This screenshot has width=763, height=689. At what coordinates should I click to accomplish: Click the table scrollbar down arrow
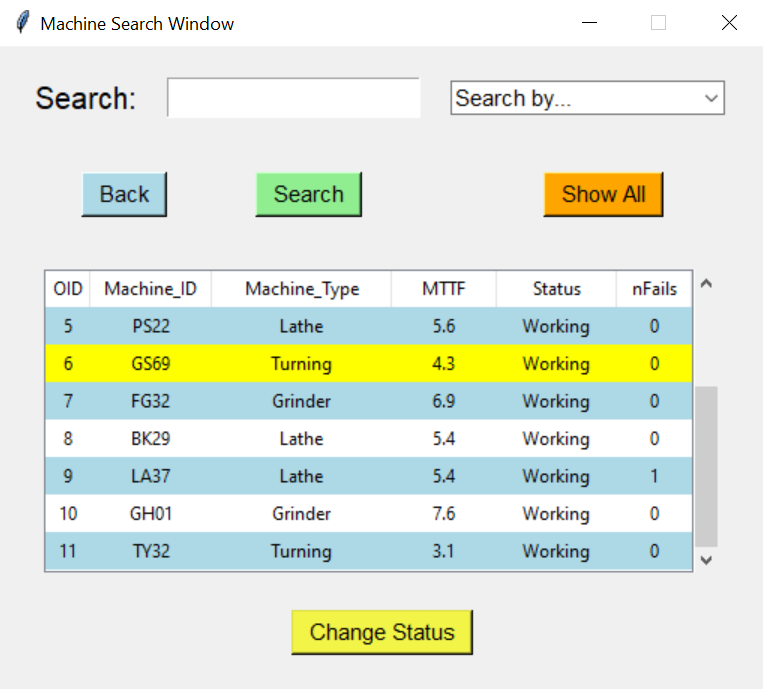(706, 560)
